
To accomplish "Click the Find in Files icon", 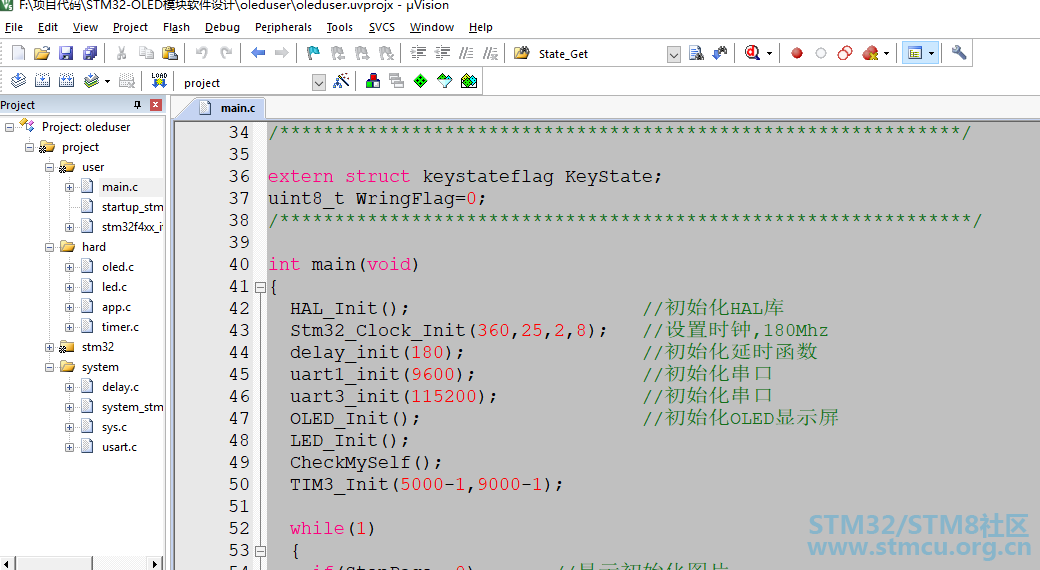I will pyautogui.click(x=696, y=53).
